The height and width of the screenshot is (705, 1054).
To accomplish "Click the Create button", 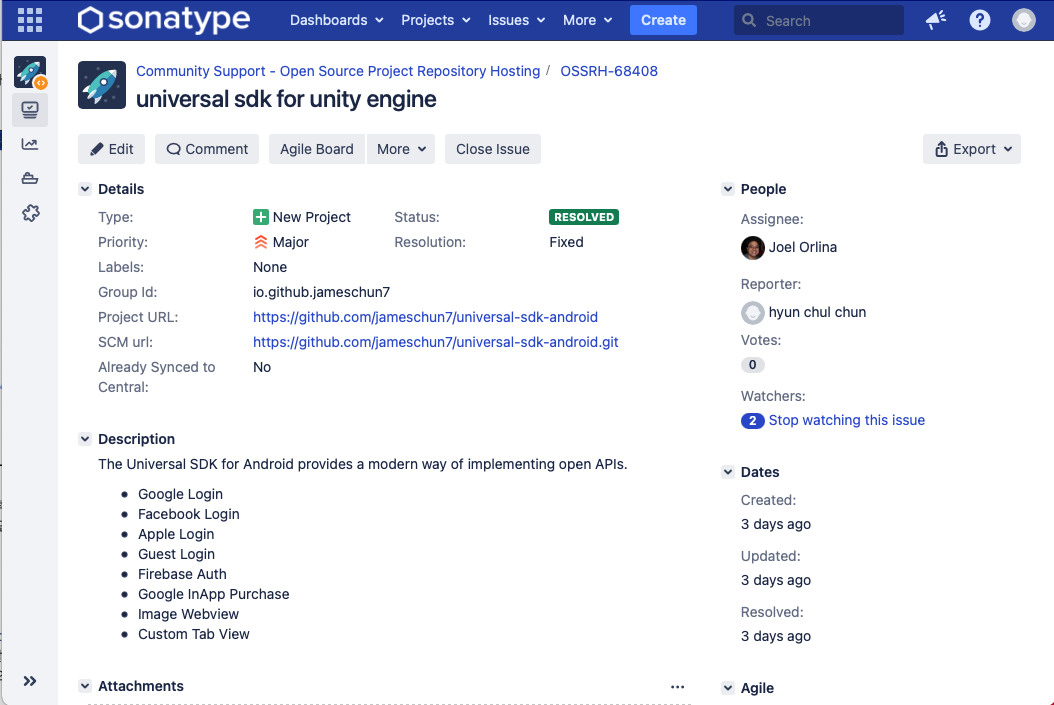I will pos(663,20).
